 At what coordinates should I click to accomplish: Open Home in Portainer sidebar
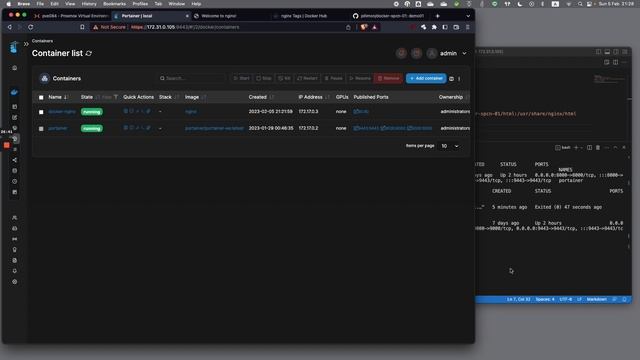click(15, 68)
